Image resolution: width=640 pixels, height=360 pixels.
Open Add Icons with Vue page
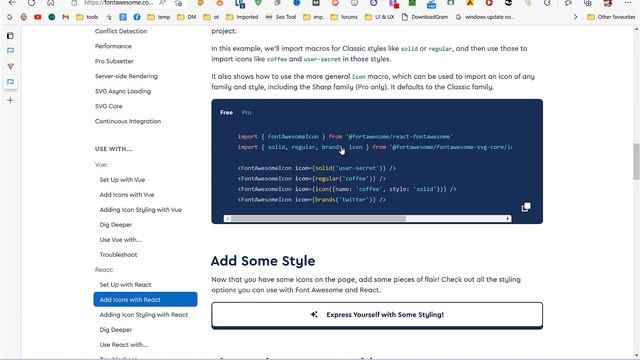[x=127, y=195]
